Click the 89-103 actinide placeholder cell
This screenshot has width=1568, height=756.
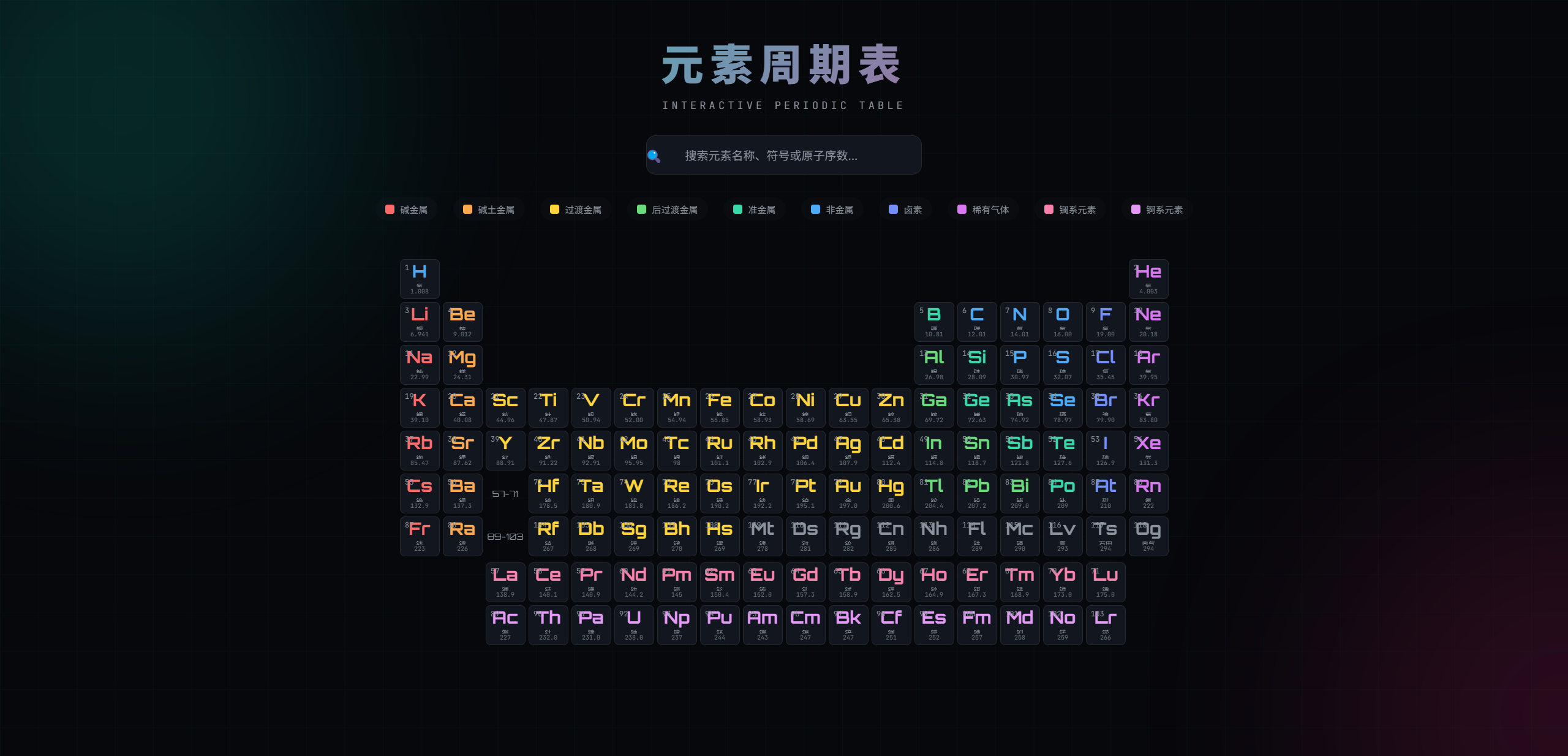tap(505, 537)
